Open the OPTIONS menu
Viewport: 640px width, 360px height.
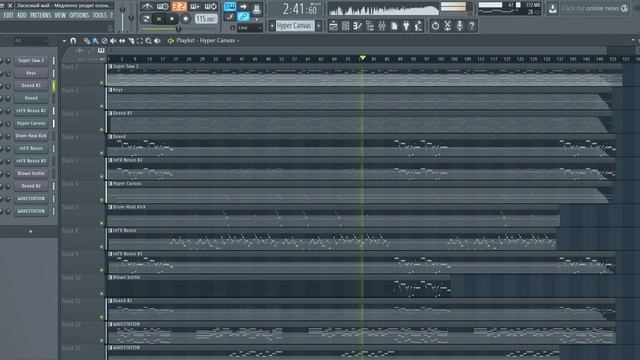79,15
